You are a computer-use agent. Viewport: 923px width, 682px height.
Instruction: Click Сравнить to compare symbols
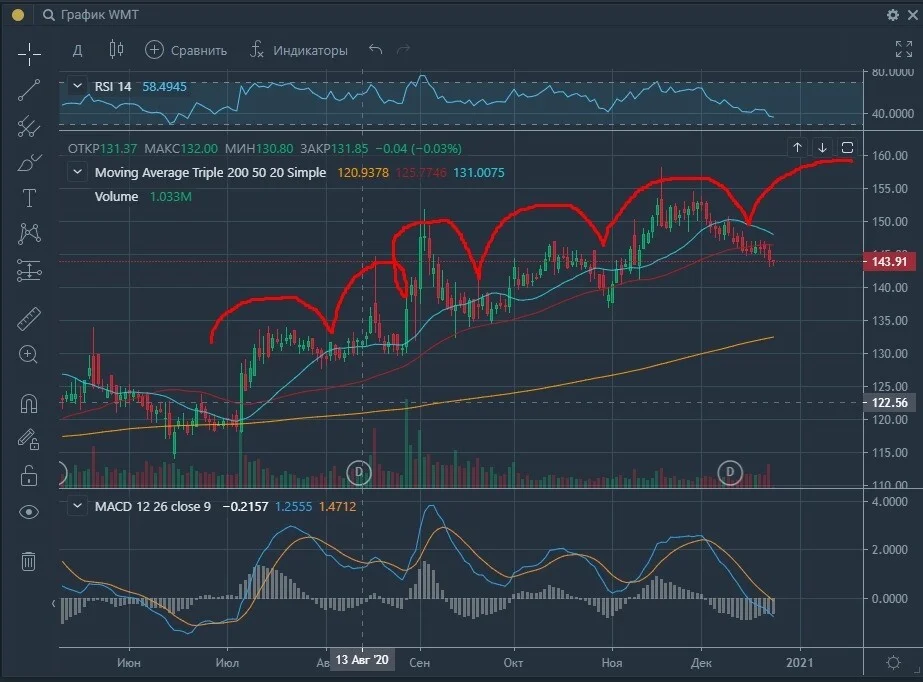pyautogui.click(x=185, y=50)
